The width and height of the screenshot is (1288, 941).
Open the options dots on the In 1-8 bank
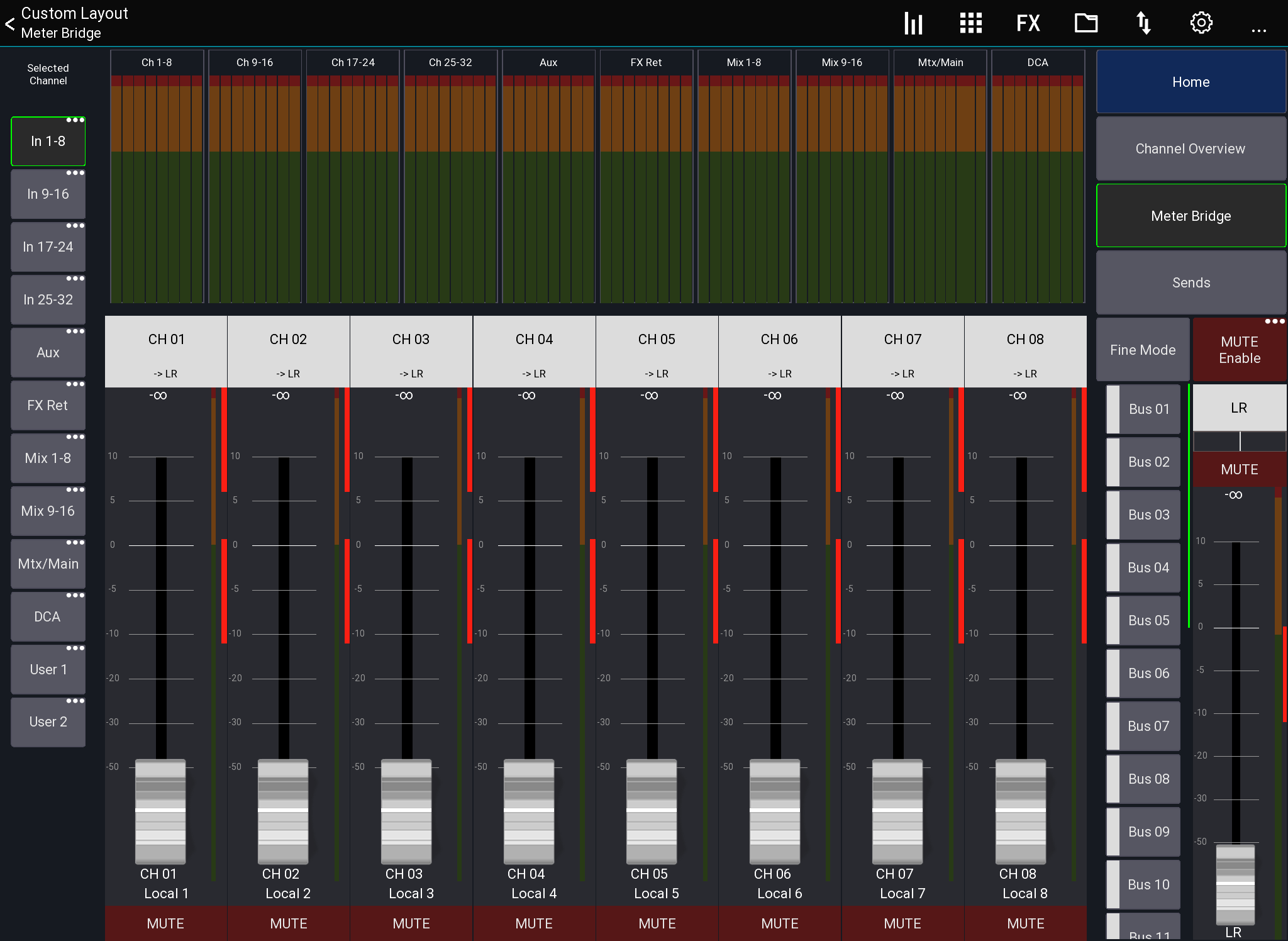(77, 119)
